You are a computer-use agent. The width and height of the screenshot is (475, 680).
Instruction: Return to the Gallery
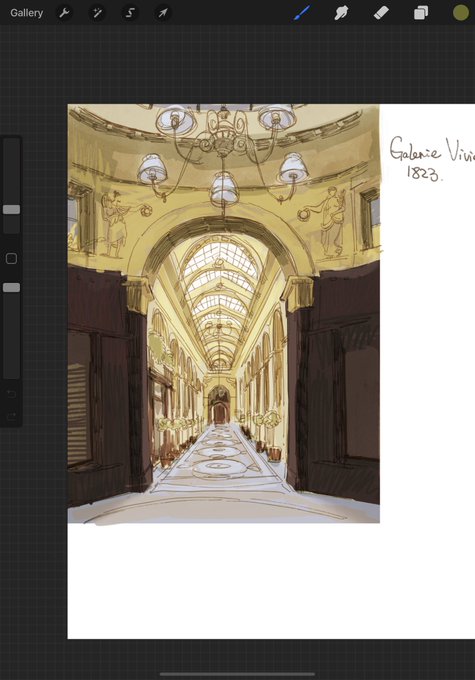[26, 13]
